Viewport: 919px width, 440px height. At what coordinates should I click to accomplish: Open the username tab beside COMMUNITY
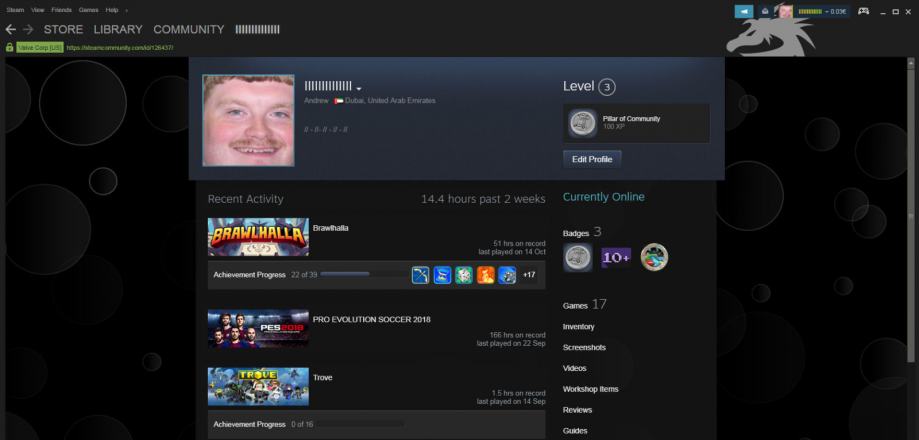click(x=257, y=29)
